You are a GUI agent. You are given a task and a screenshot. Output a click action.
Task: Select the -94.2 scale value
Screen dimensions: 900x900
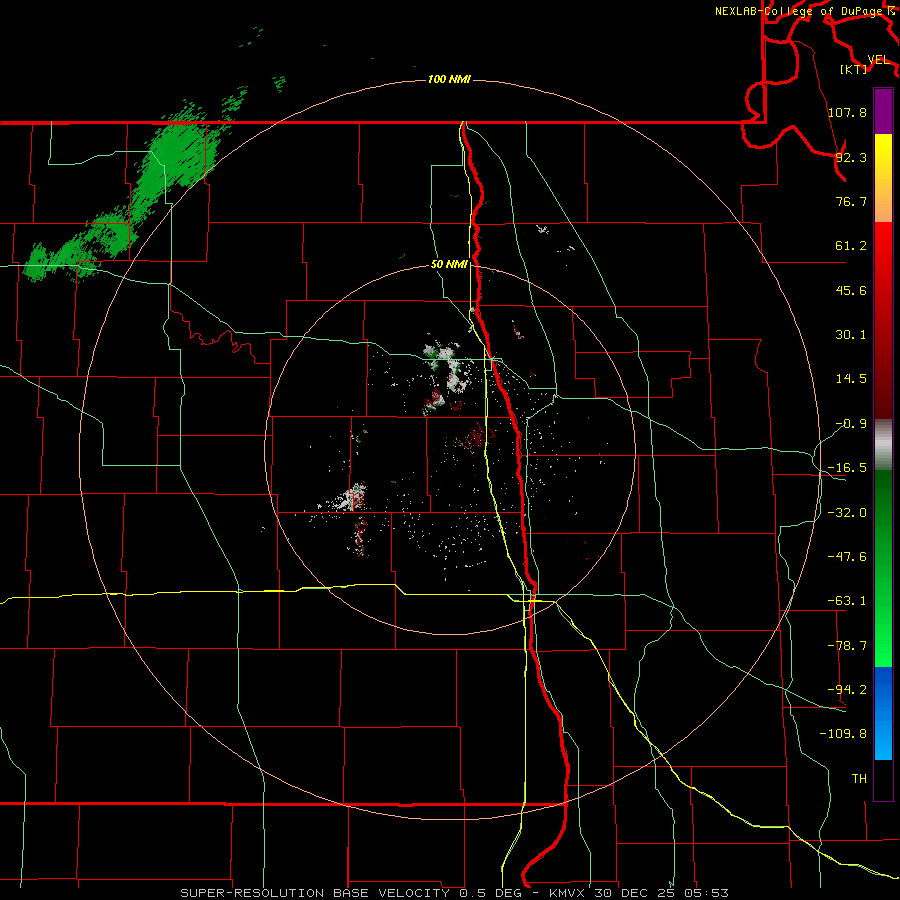pos(847,690)
